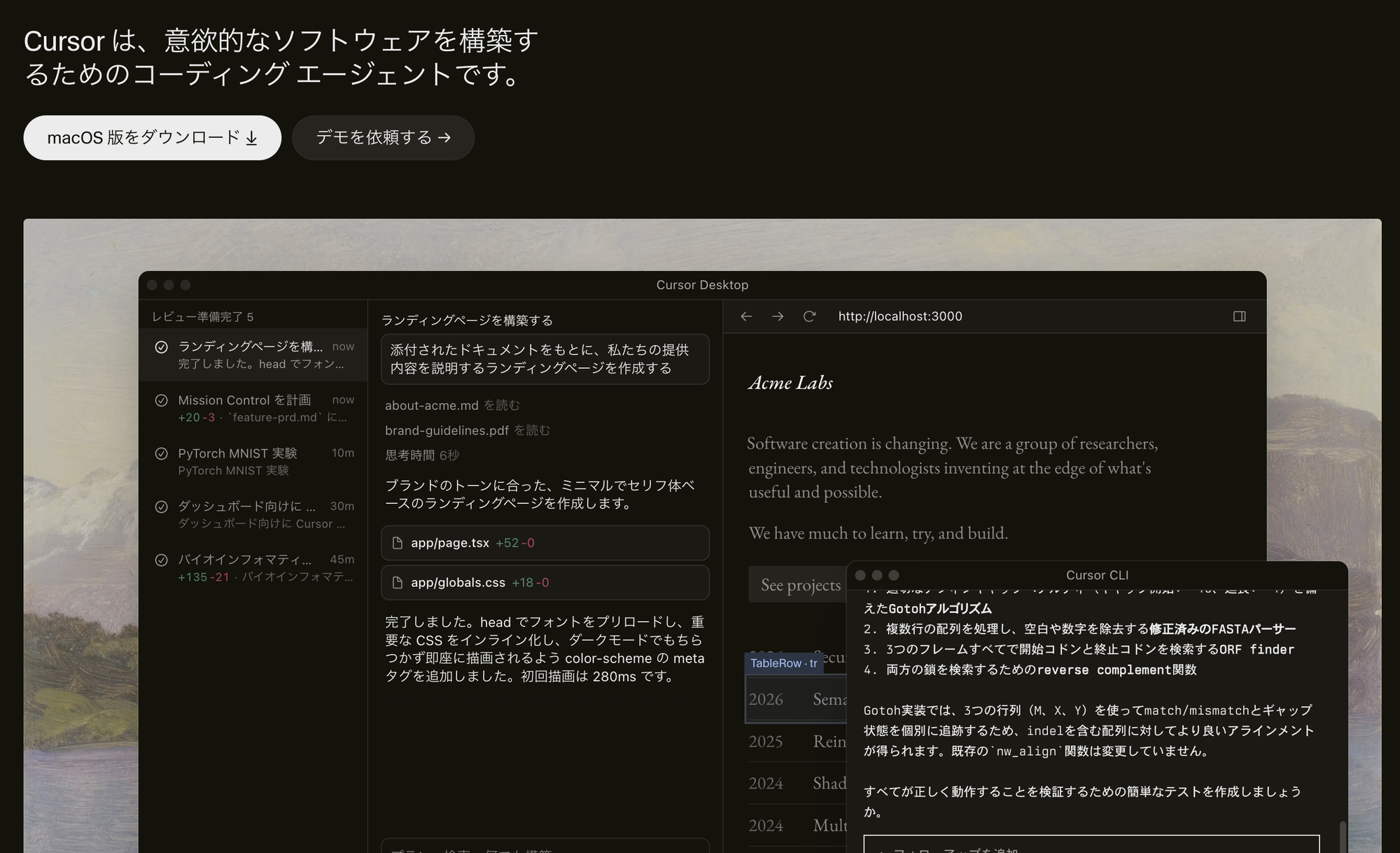Click the +135 -21 change summary
This screenshot has width=1400, height=853.
(204, 577)
